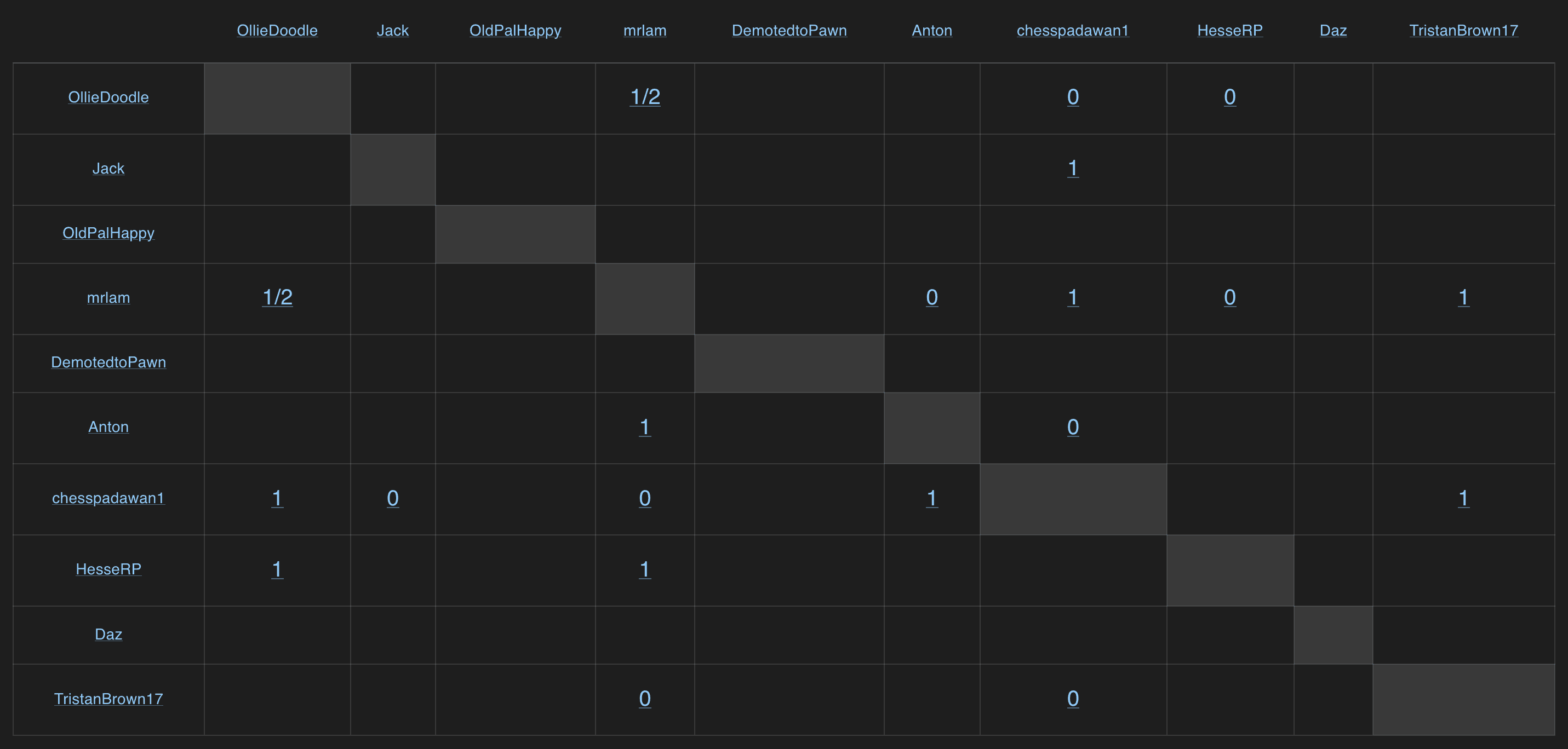The height and width of the screenshot is (749, 1568).
Task: Click OldPalHappy row label link
Action: tap(108, 233)
